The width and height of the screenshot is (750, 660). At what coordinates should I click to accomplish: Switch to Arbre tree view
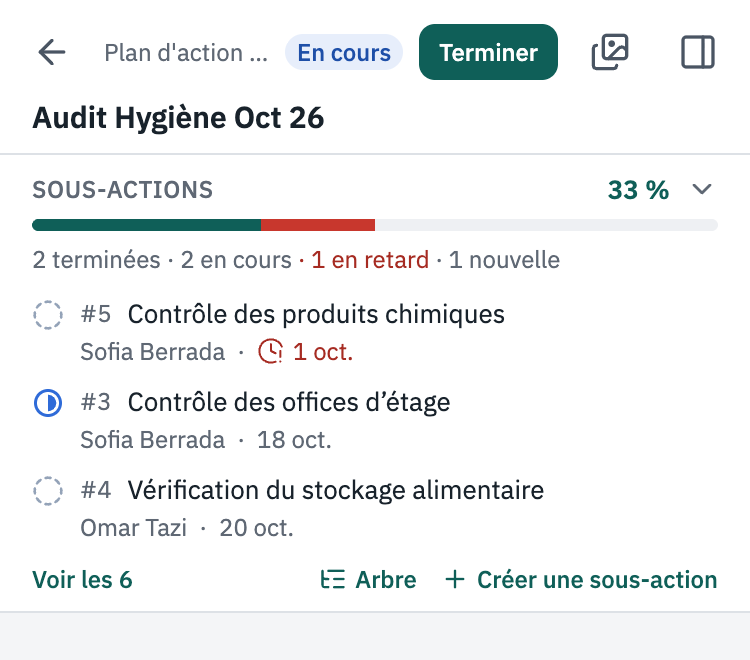click(368, 580)
